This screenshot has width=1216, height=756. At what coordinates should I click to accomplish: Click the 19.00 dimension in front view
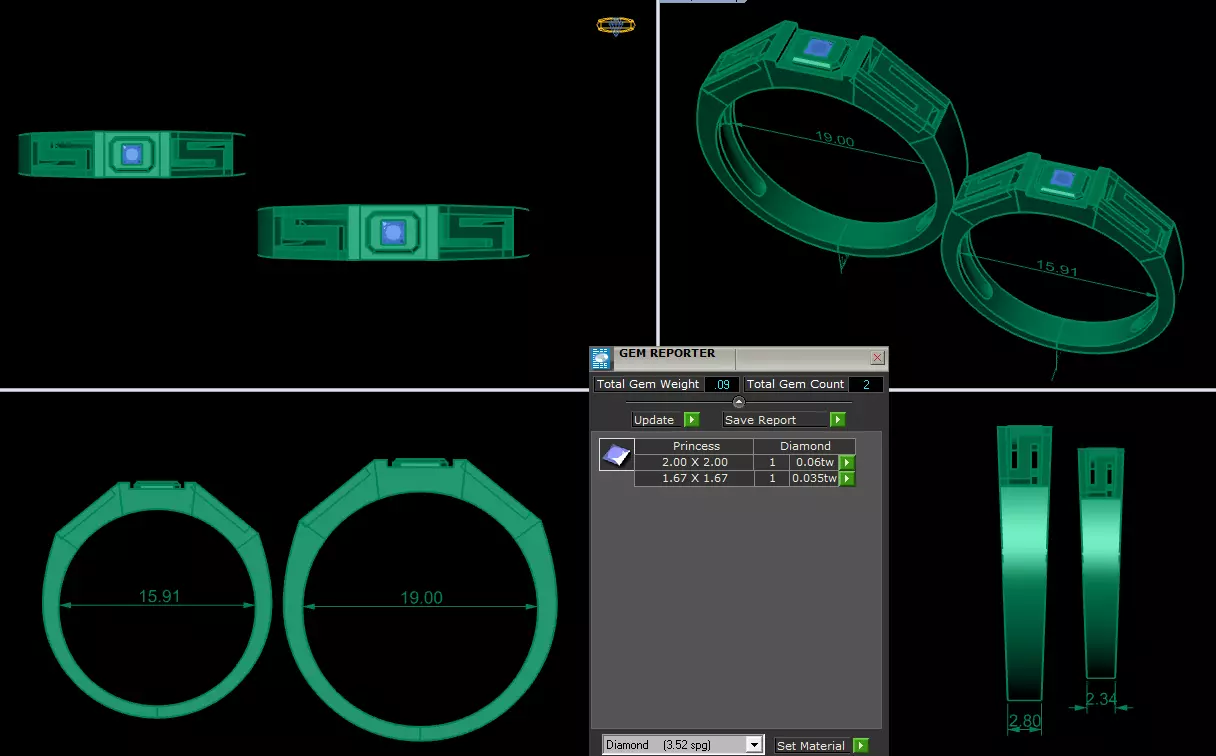[421, 598]
